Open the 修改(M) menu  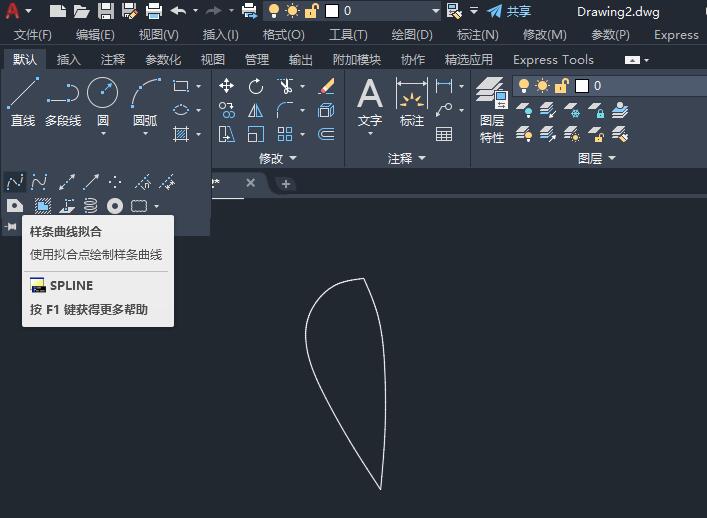(x=544, y=35)
